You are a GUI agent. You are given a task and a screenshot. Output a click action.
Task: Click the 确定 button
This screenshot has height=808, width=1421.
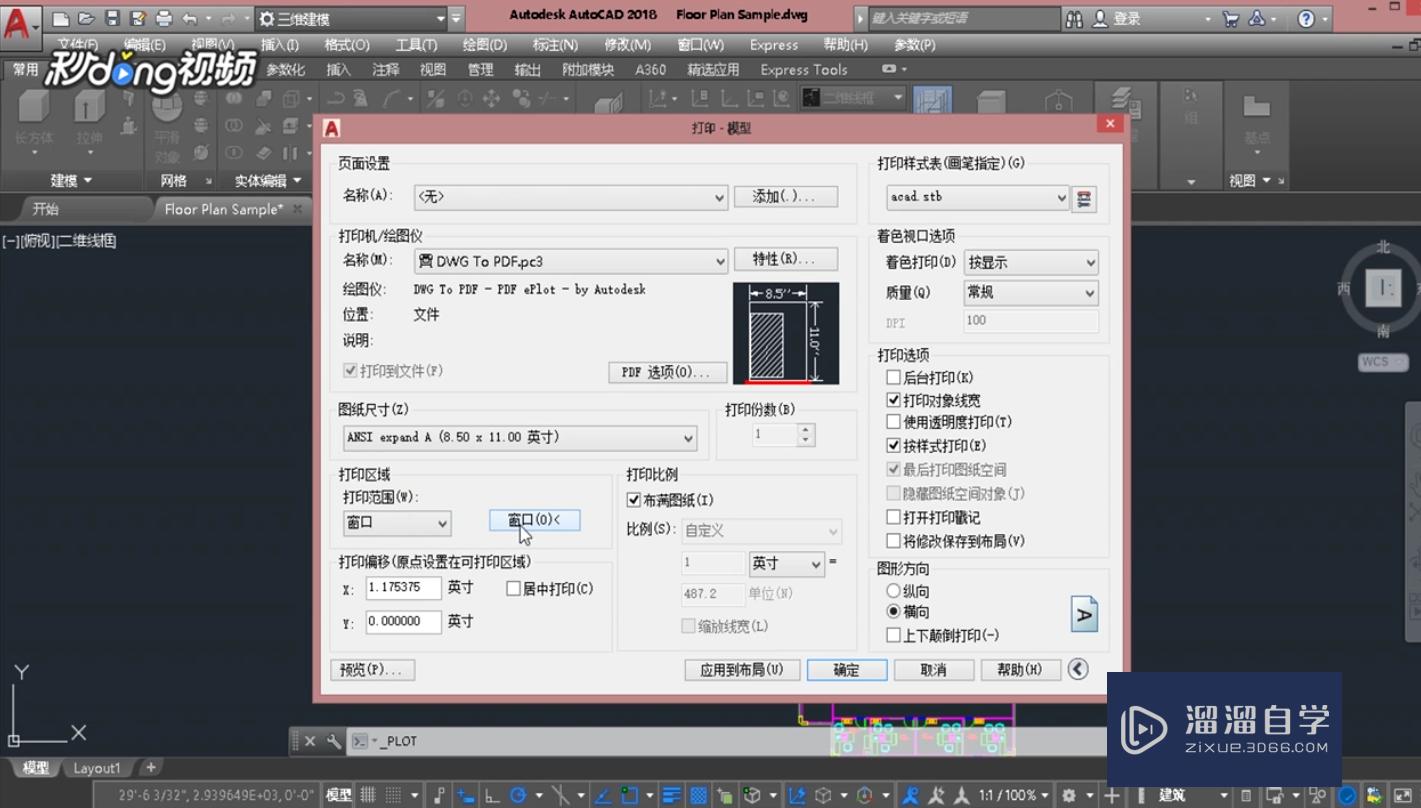846,670
